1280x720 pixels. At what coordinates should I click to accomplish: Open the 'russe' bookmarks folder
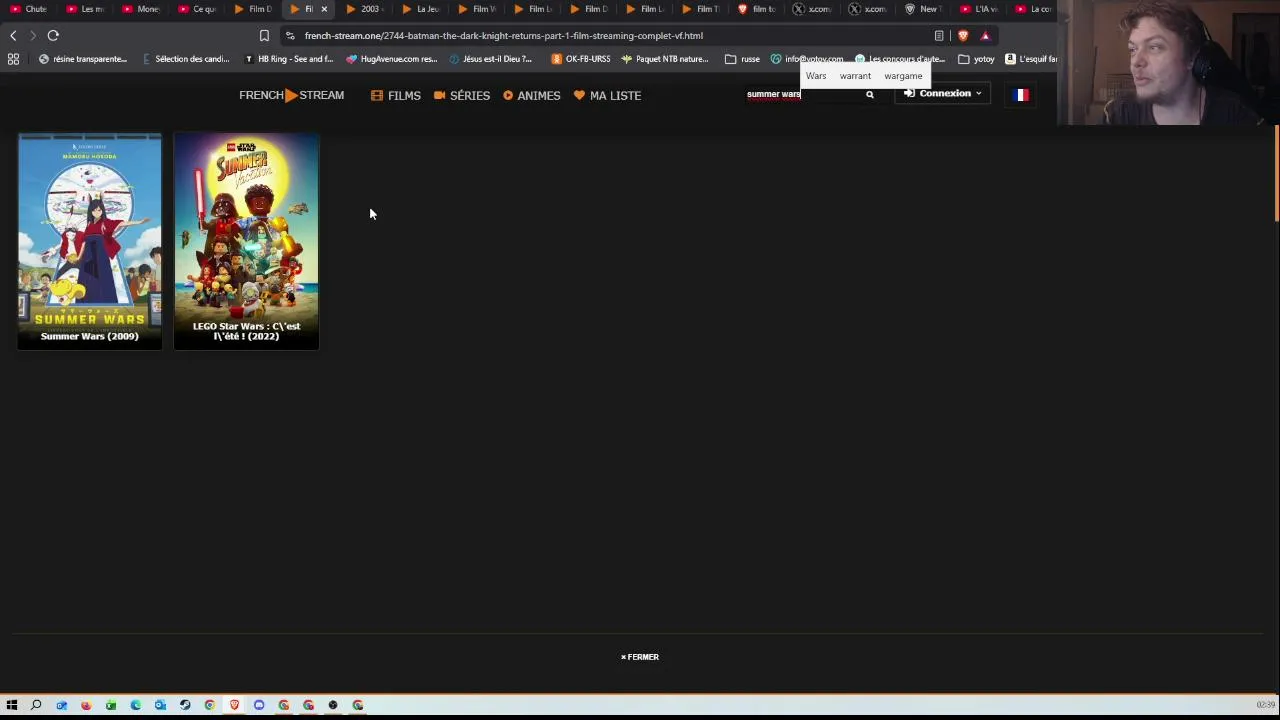742,59
